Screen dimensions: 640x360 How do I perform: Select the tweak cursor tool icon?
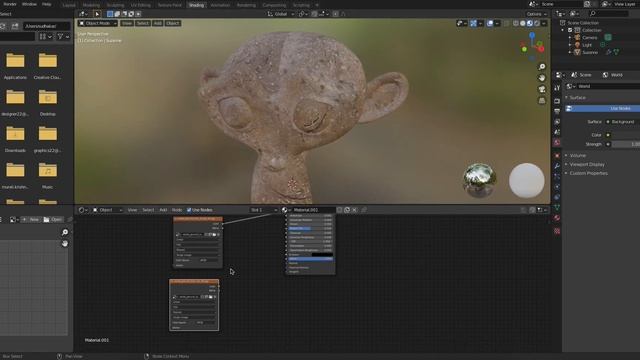coord(97,14)
